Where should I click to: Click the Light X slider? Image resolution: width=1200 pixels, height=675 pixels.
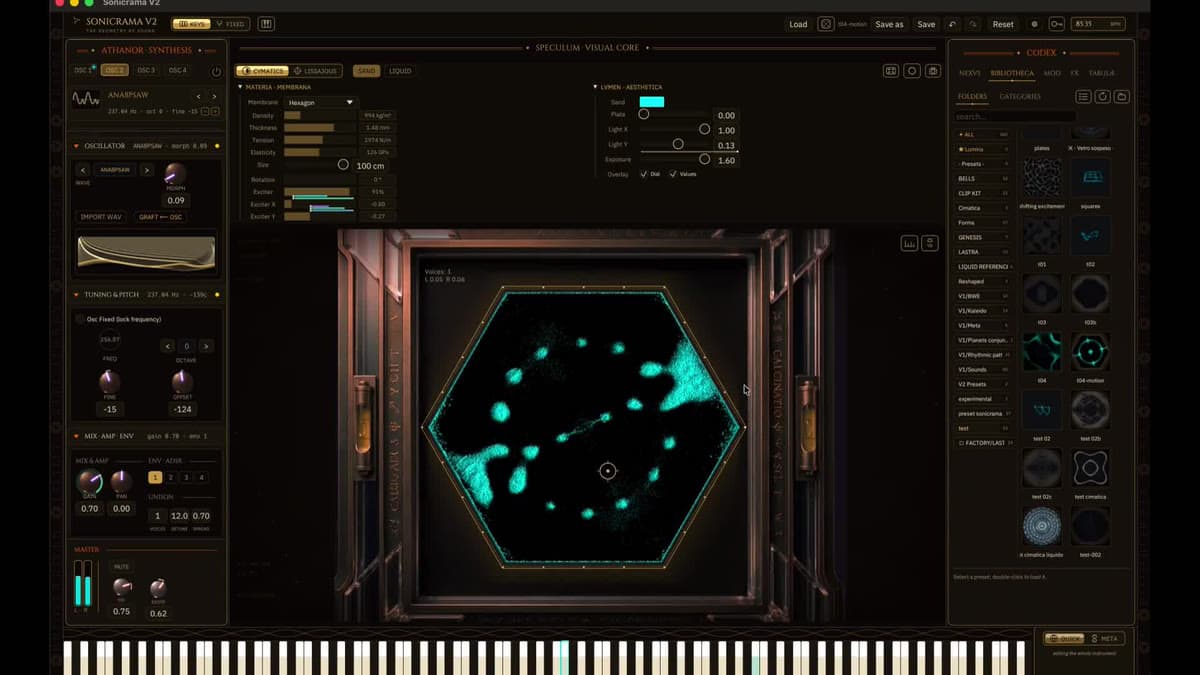pos(674,129)
